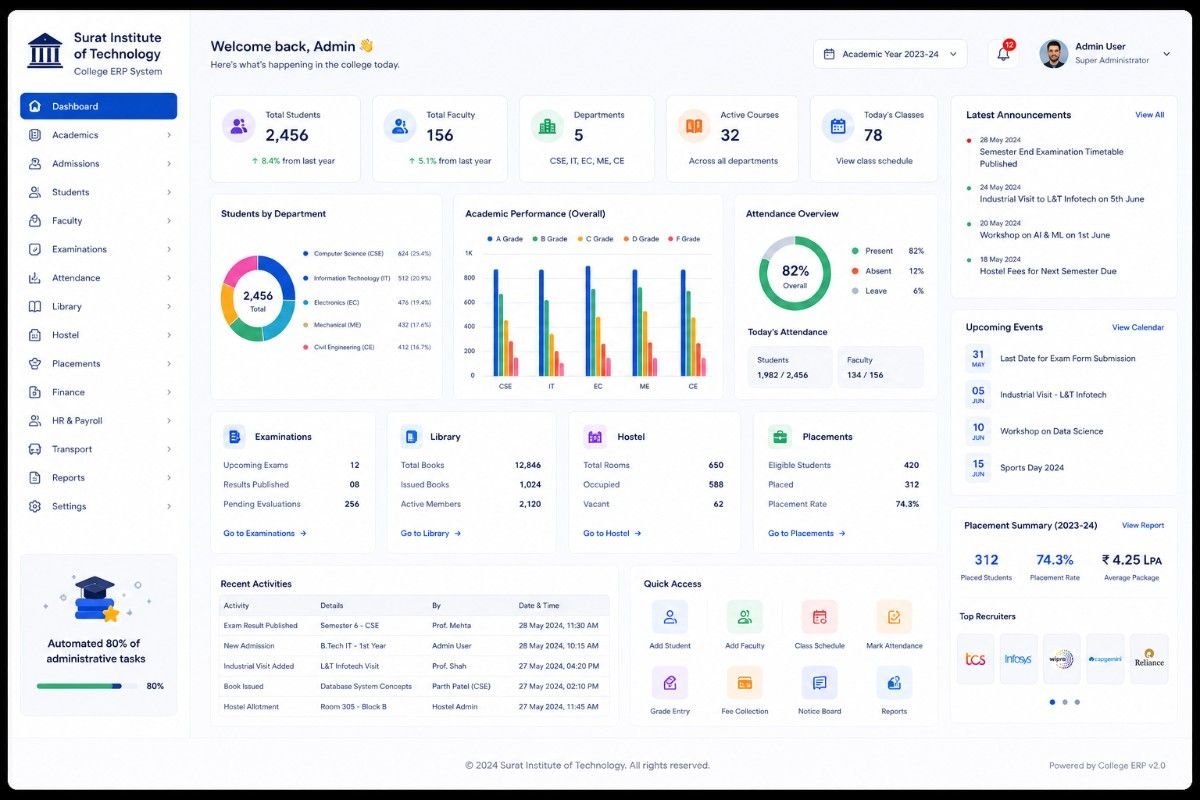Image resolution: width=1200 pixels, height=800 pixels.
Task: Click View All announcements link
Action: (1150, 115)
